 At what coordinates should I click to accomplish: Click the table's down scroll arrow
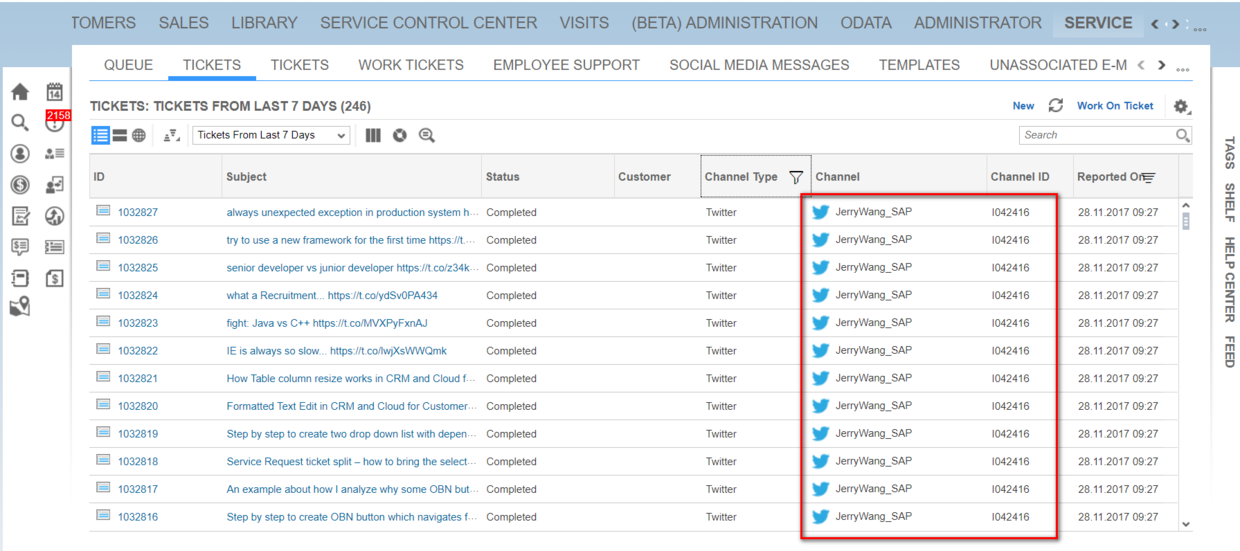coord(1186,523)
